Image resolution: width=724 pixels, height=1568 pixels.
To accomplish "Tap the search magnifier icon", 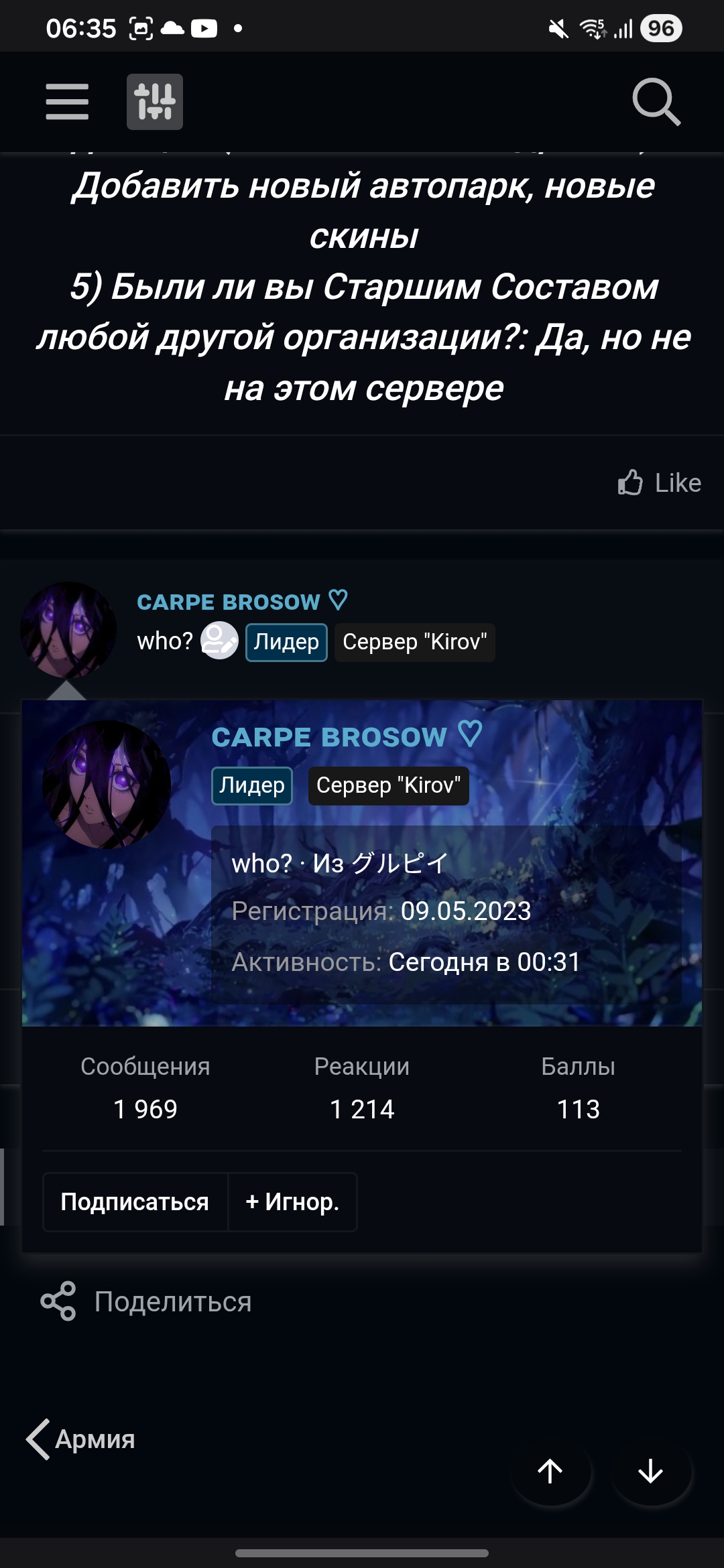I will pyautogui.click(x=656, y=102).
